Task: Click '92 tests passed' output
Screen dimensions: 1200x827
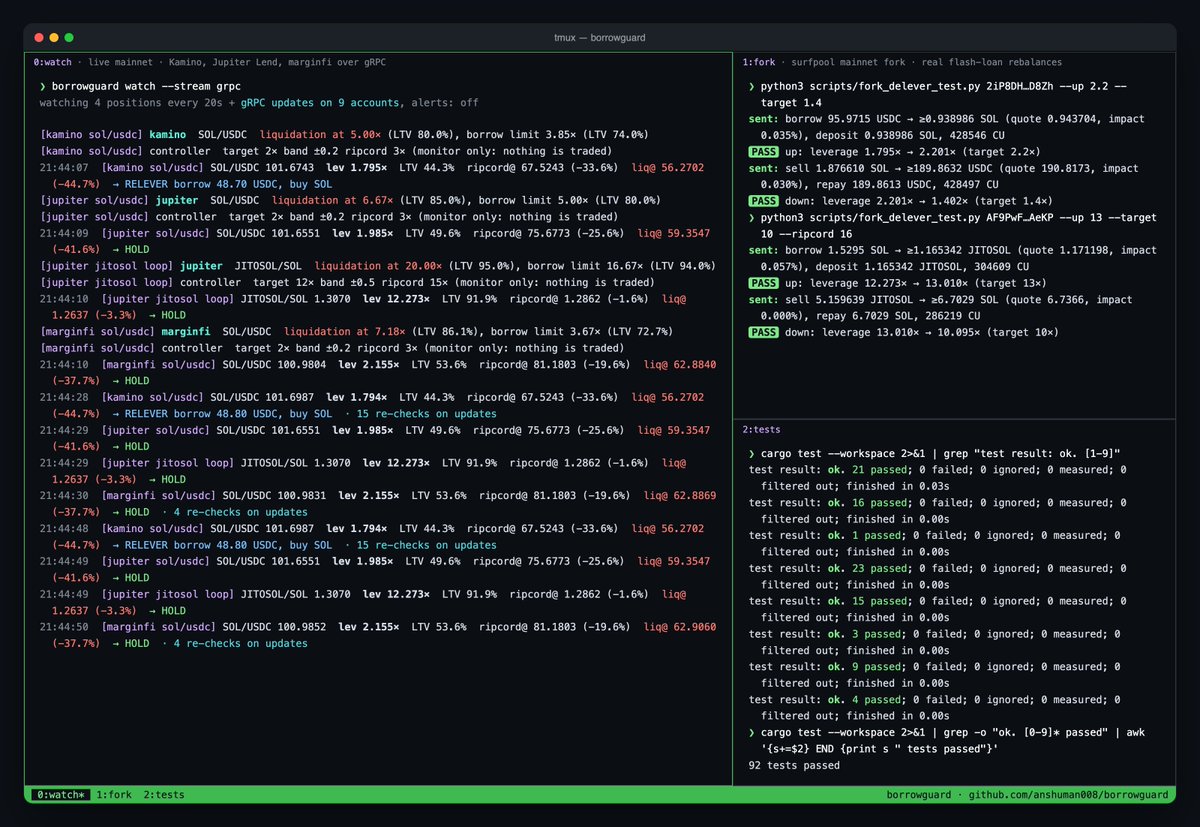Action: 794,765
